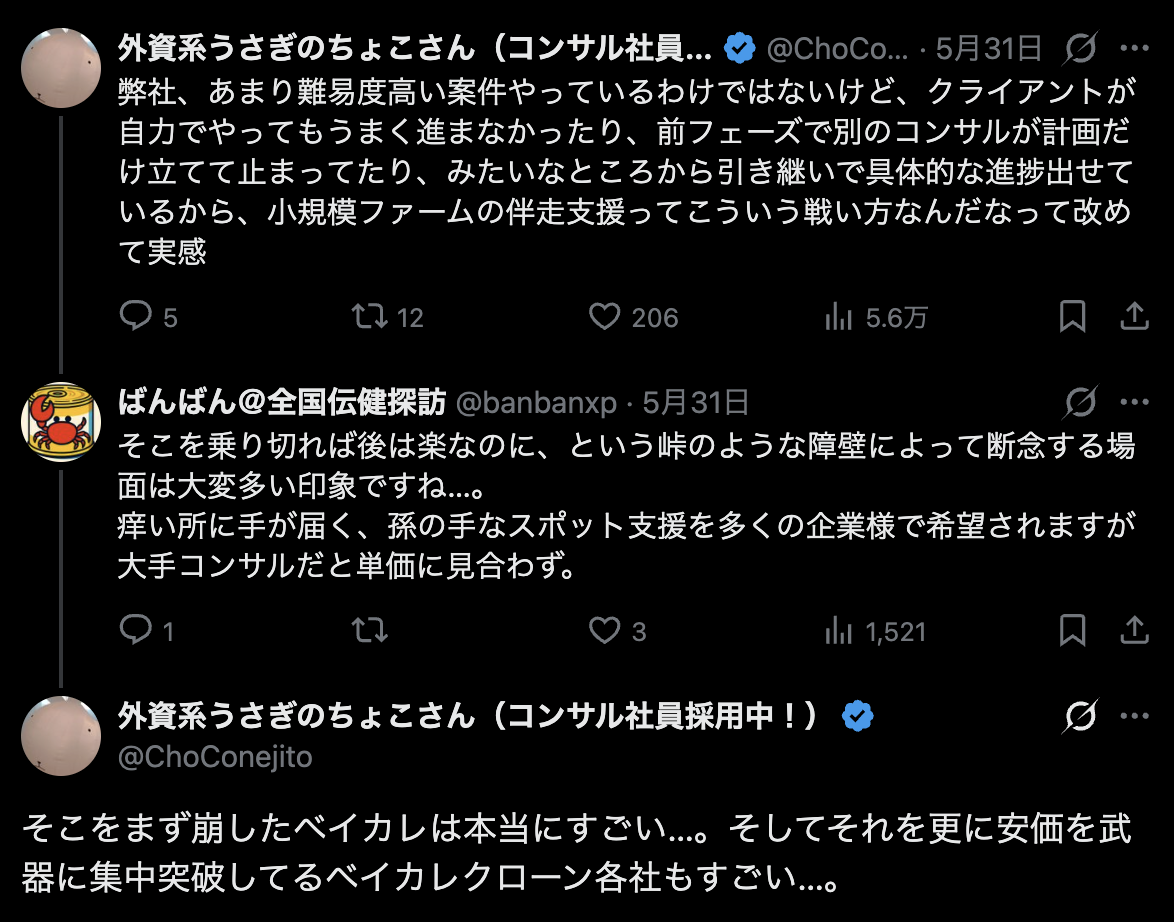This screenshot has width=1174, height=922.
Task: Share the first tweet
Action: pyautogui.click(x=1134, y=318)
